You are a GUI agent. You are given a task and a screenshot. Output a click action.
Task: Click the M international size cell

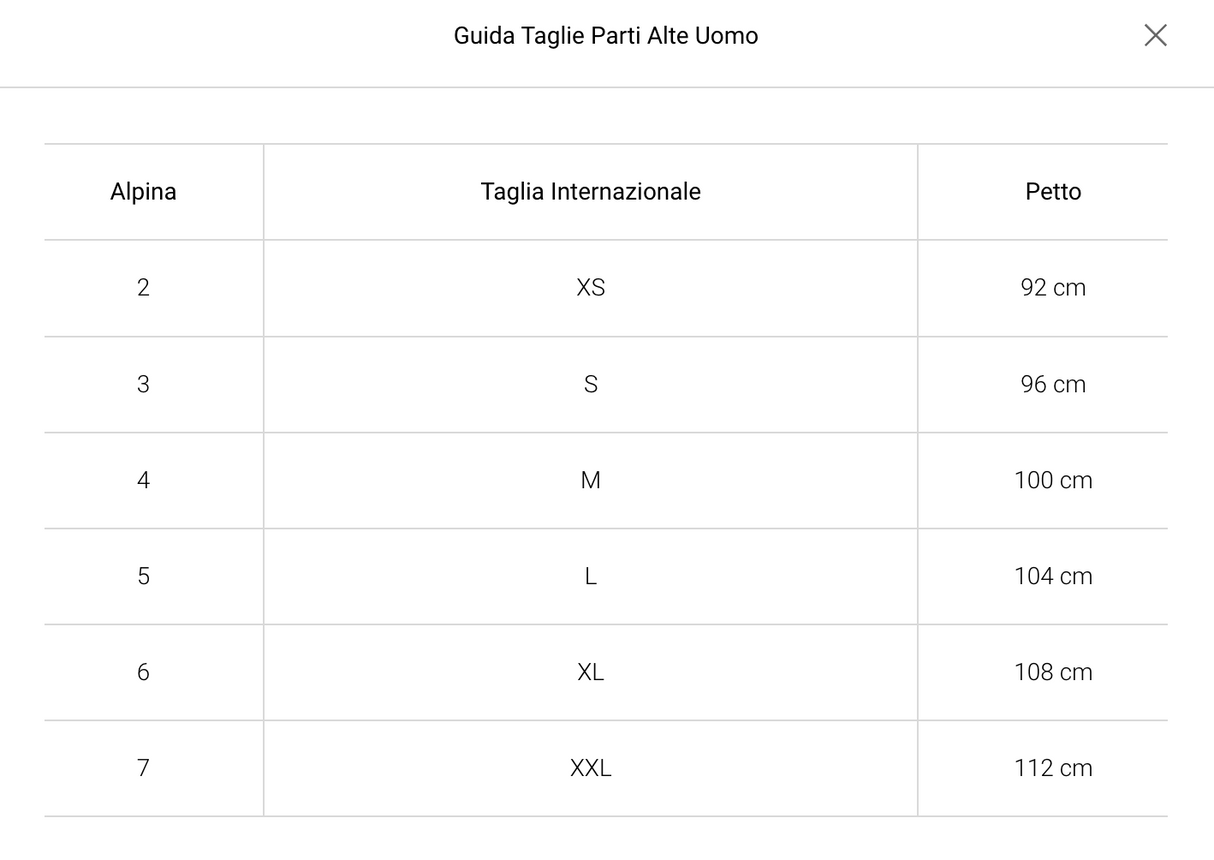[x=590, y=480]
